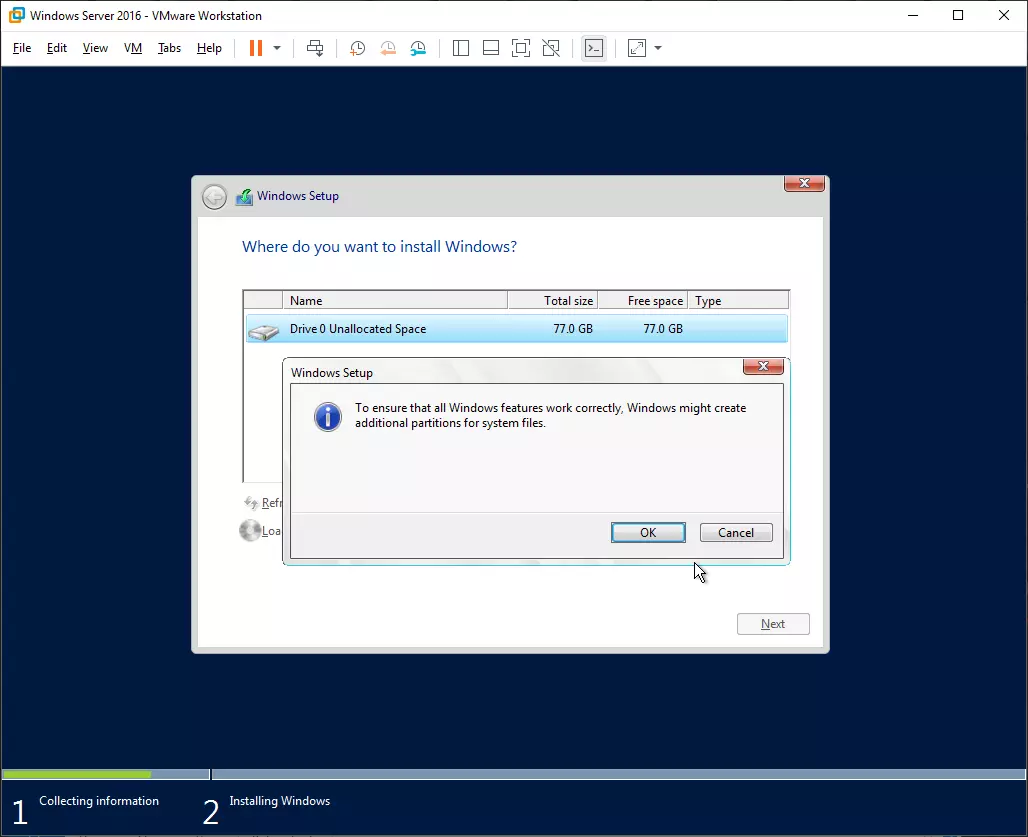Pause the virtual machine with the orange button

point(256,48)
